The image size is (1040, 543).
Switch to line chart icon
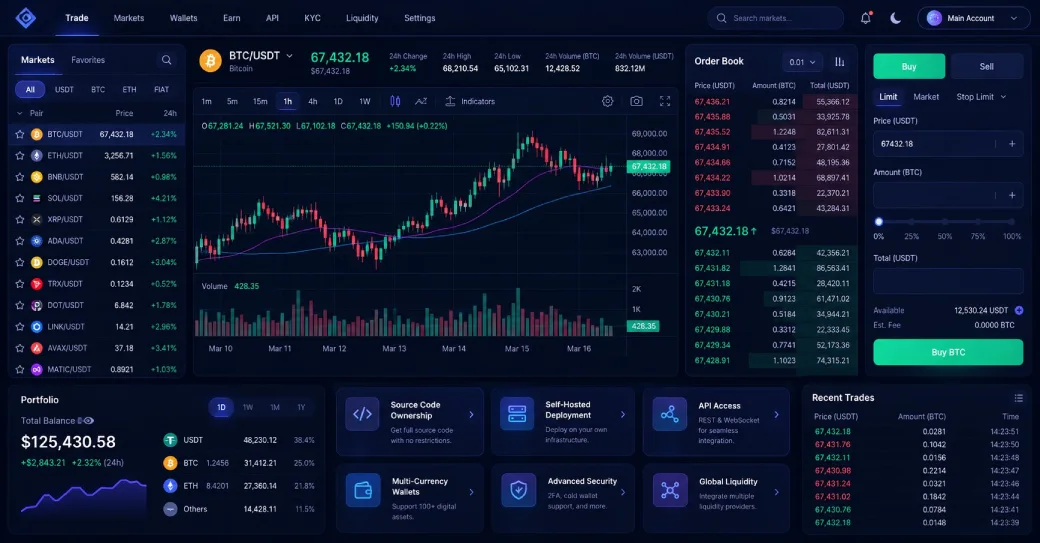(x=421, y=101)
